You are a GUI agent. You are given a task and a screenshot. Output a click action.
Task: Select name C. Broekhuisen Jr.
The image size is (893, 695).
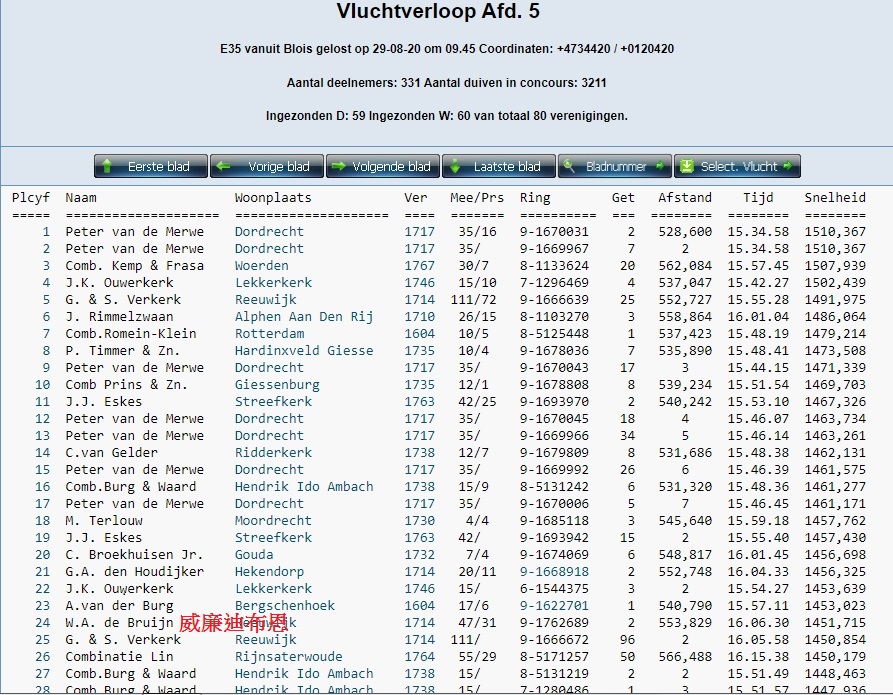click(134, 555)
